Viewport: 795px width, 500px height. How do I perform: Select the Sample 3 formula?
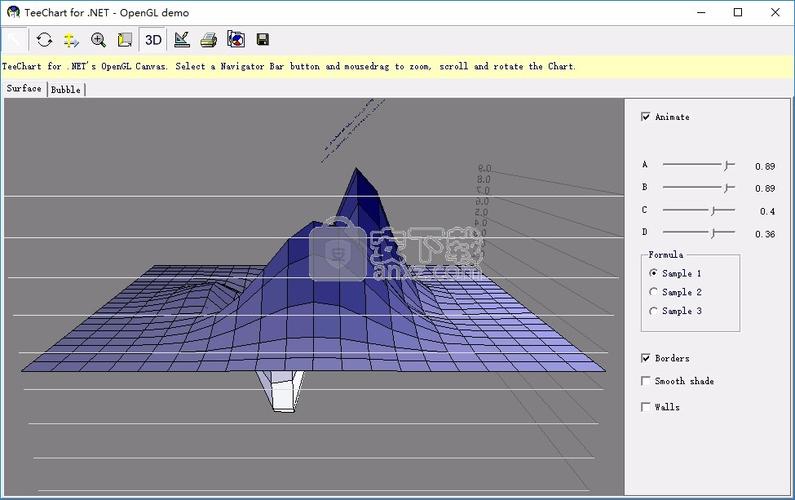[653, 311]
